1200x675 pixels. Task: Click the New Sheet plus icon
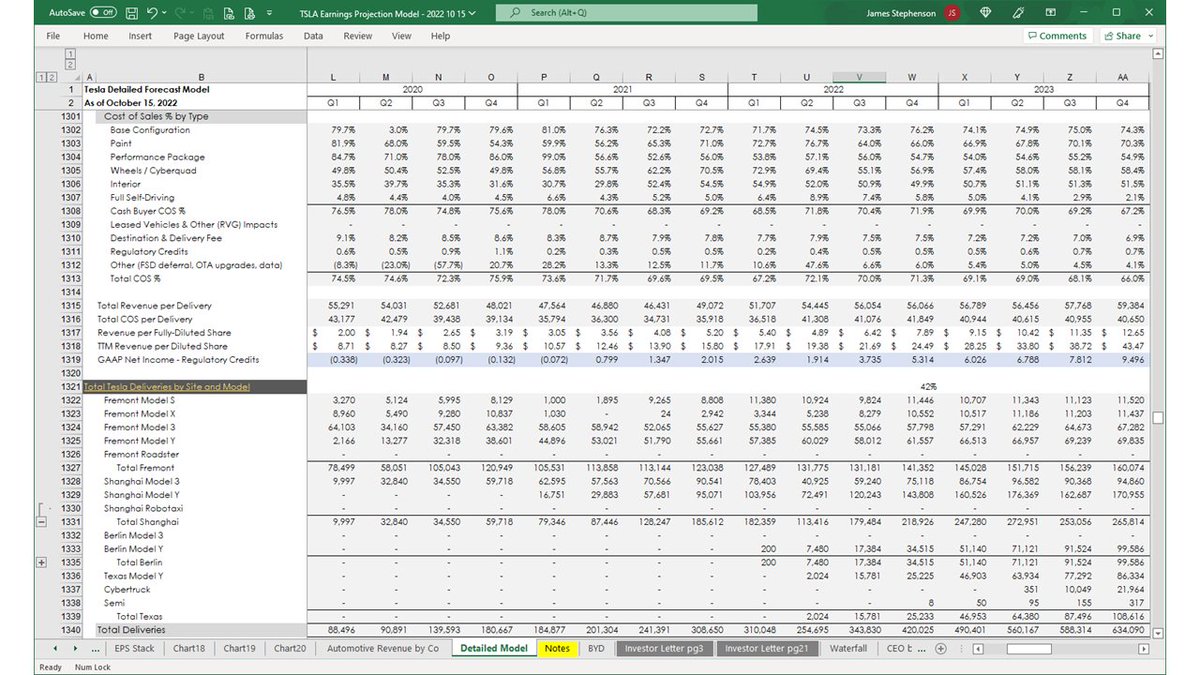click(940, 649)
